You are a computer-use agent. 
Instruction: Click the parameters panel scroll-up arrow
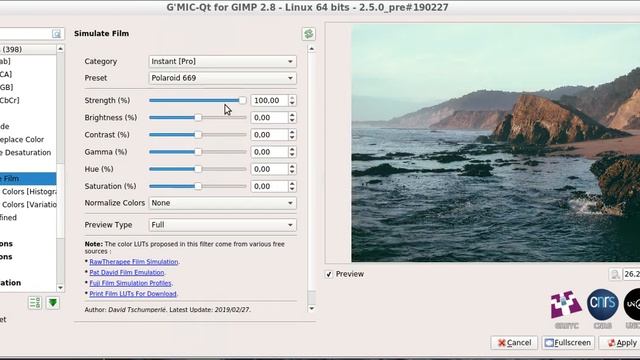click(x=311, y=49)
